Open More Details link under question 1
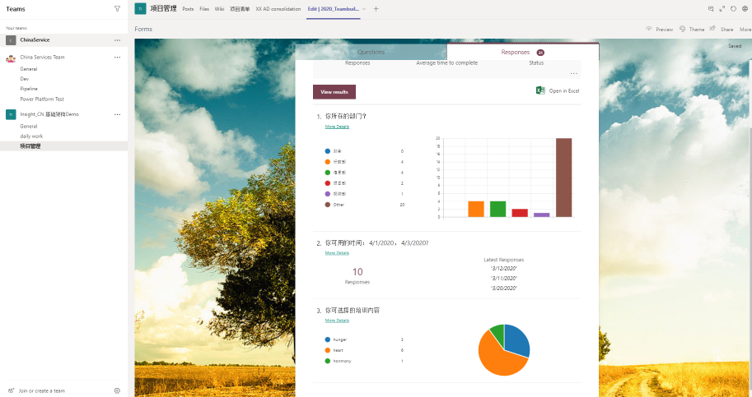752x397 pixels. pyautogui.click(x=337, y=127)
